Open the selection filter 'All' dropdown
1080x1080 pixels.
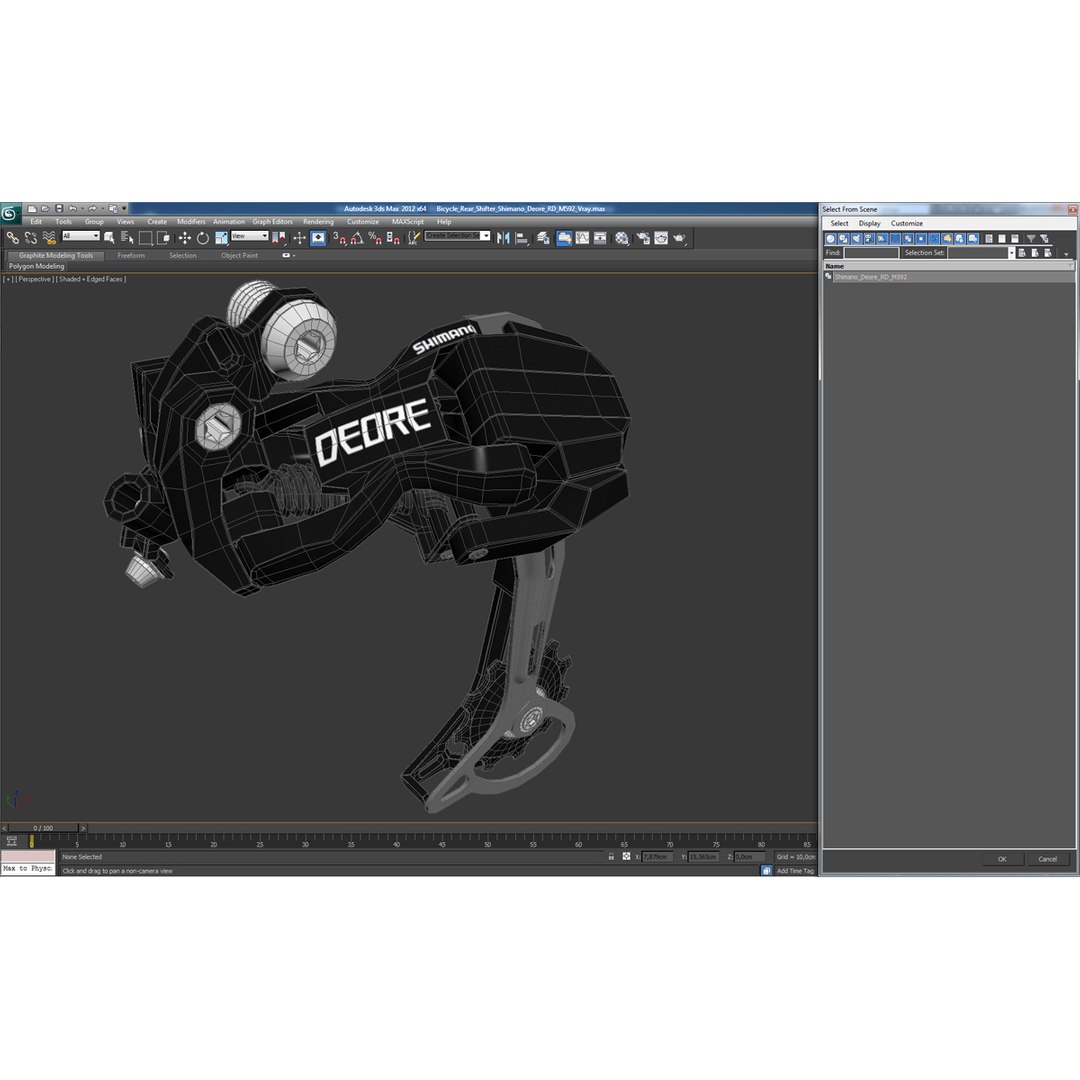81,236
